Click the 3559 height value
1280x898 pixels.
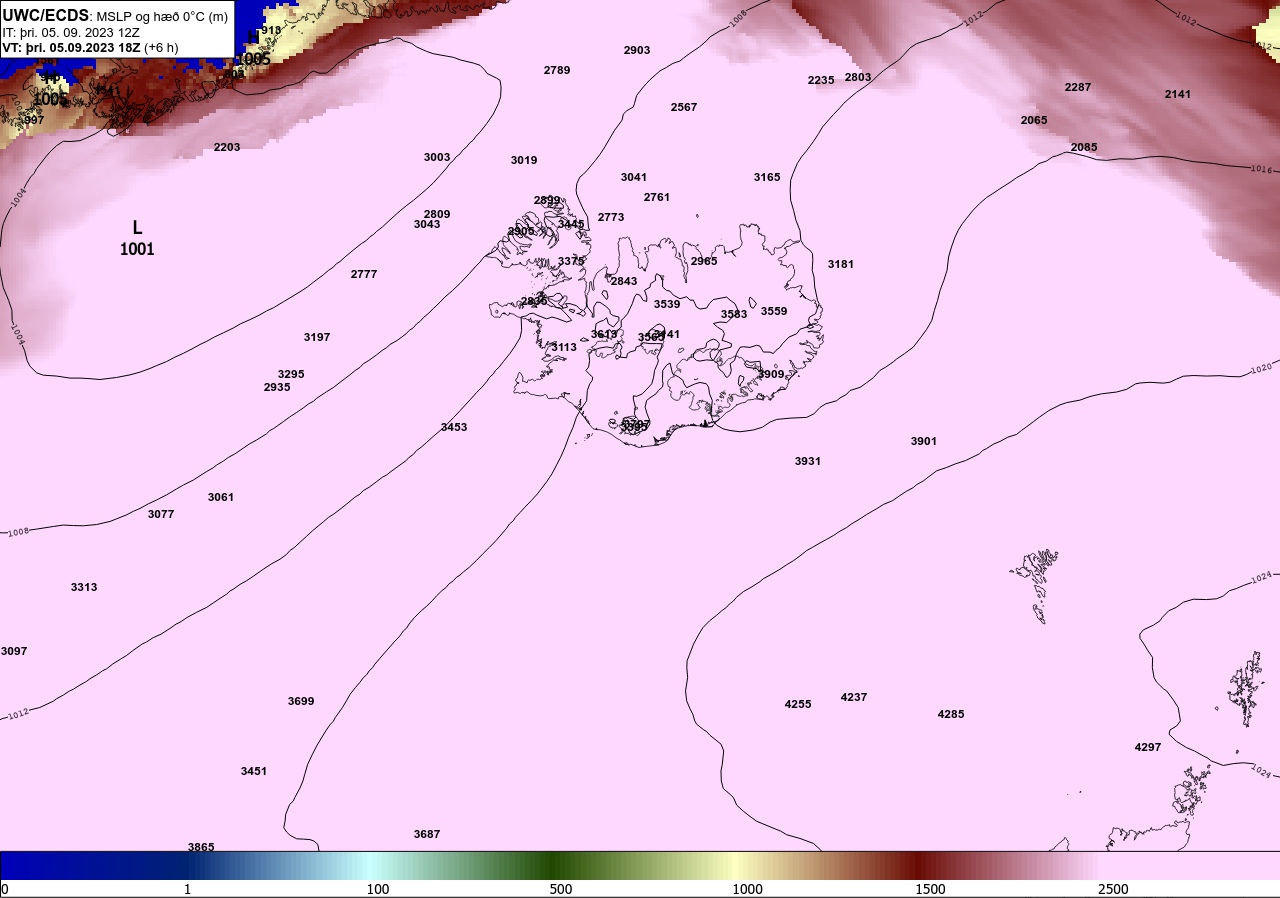click(774, 311)
